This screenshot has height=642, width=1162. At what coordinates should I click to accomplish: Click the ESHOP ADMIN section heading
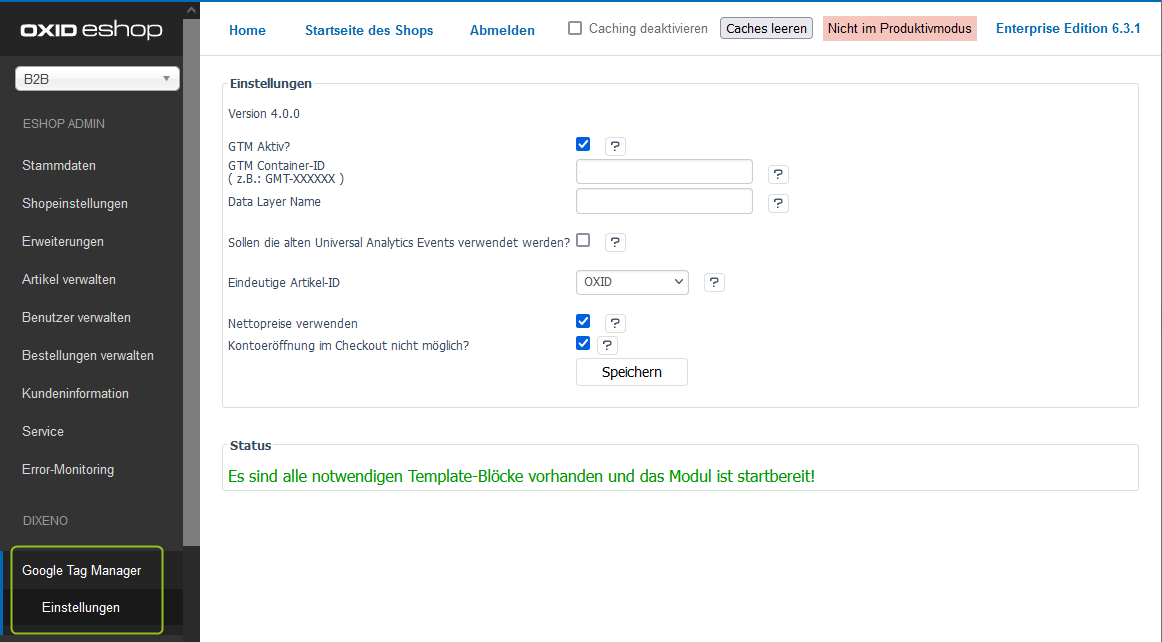(x=64, y=124)
